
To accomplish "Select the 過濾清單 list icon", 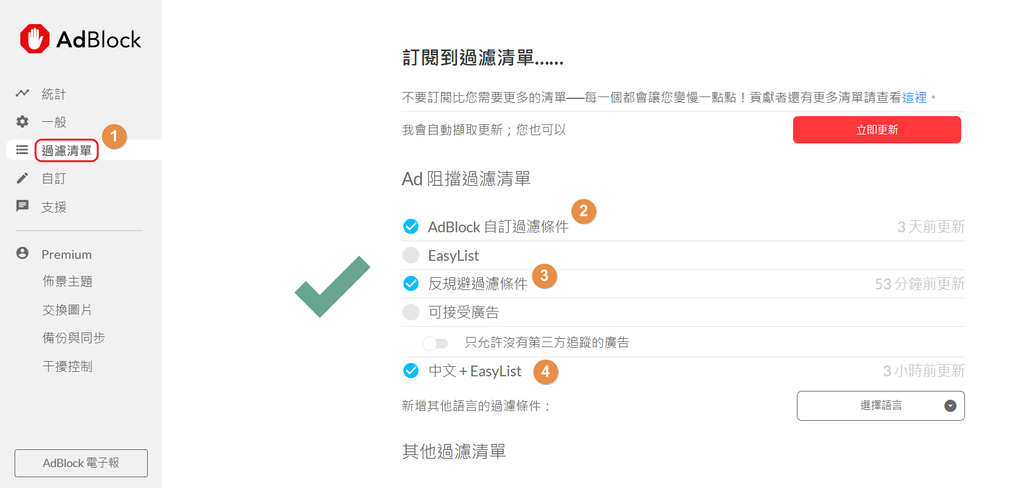I will pos(22,150).
